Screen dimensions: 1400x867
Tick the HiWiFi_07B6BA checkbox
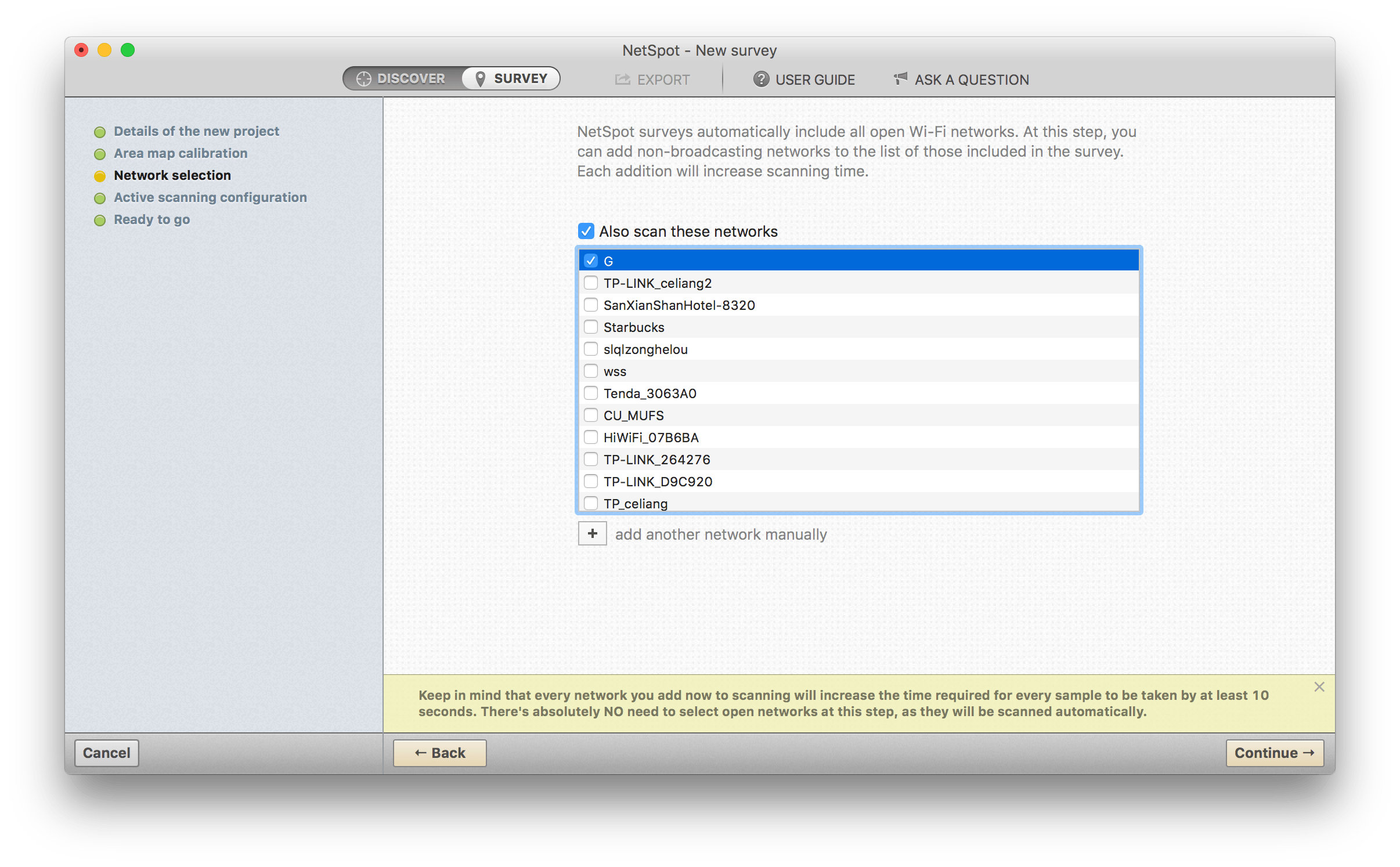tap(591, 437)
